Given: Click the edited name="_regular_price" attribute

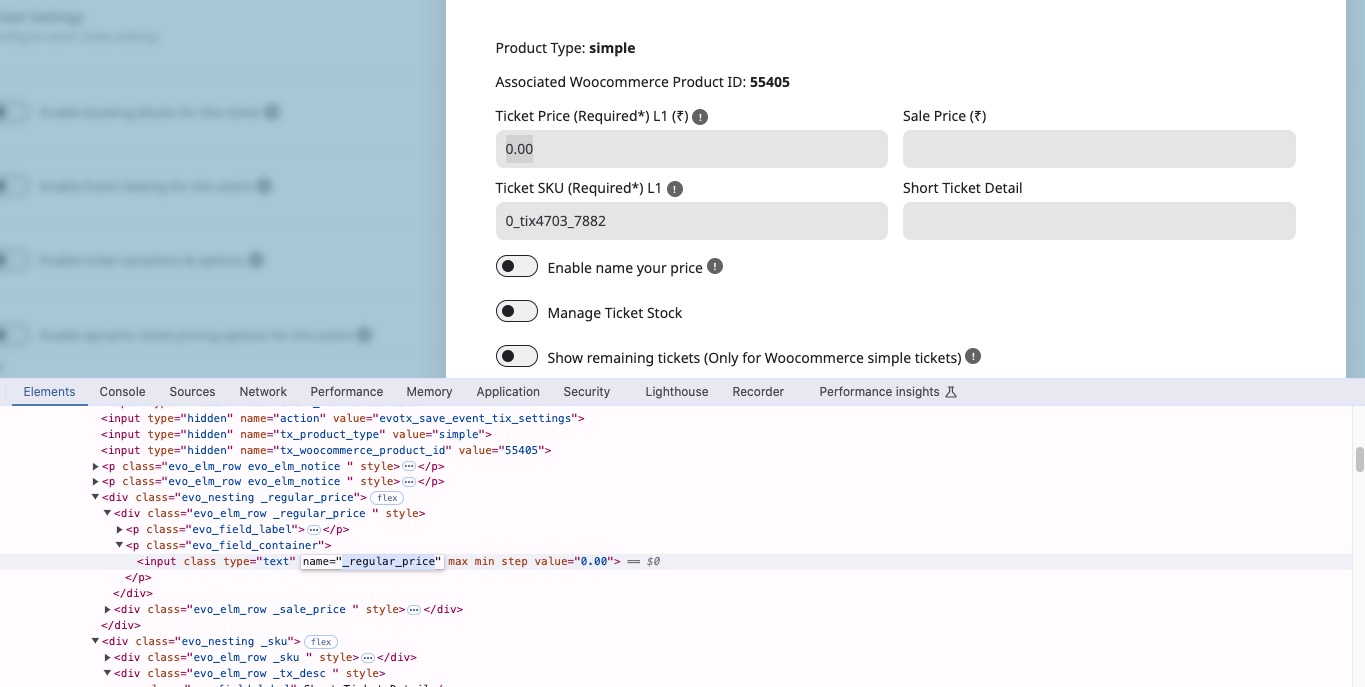Looking at the screenshot, I should pos(371,561).
